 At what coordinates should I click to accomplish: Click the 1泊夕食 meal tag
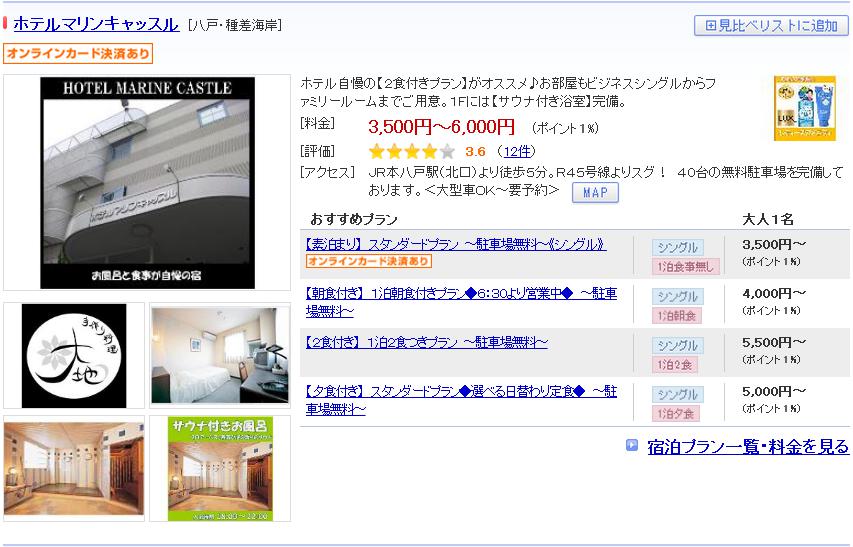click(676, 413)
